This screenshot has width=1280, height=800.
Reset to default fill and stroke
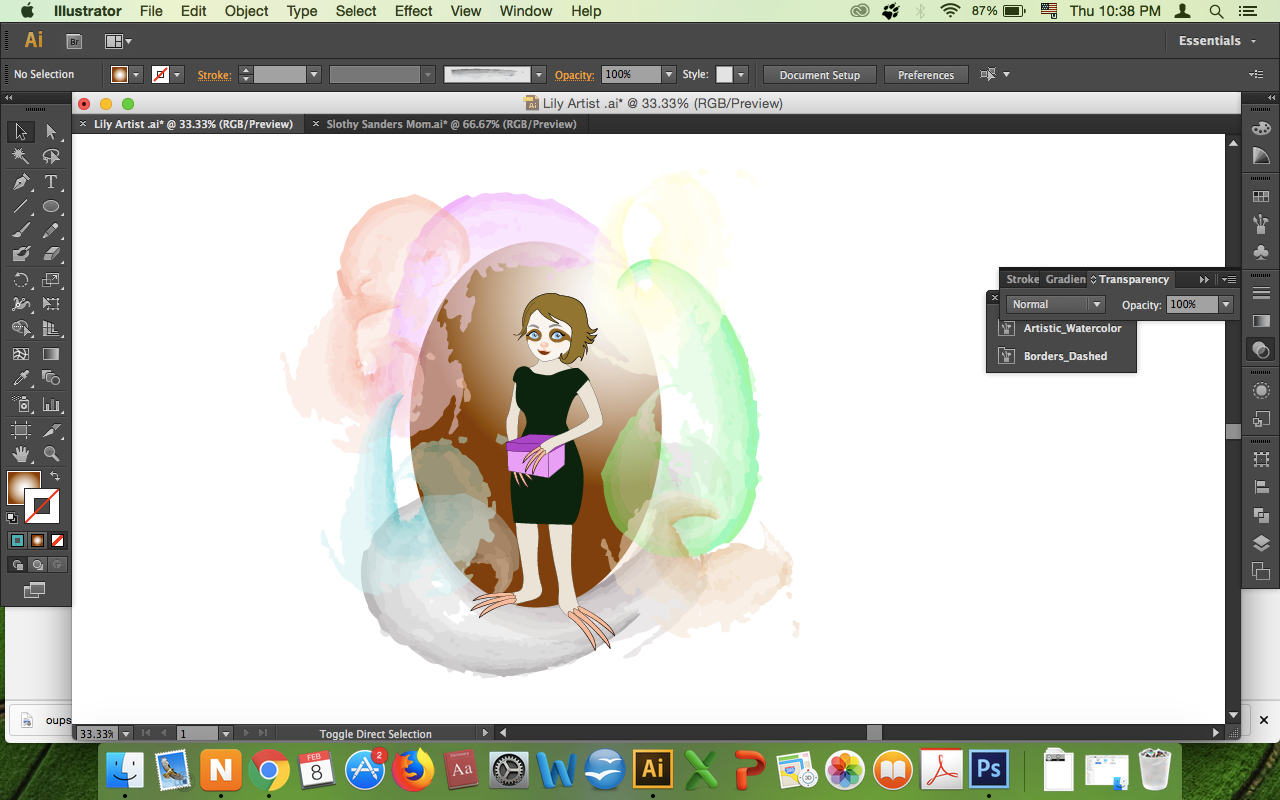point(12,518)
